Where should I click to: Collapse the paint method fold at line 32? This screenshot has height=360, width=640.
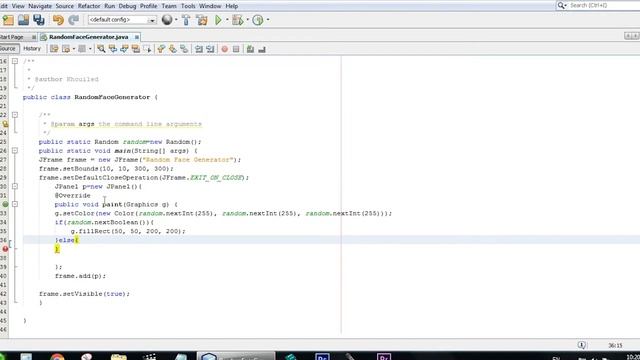(15, 204)
